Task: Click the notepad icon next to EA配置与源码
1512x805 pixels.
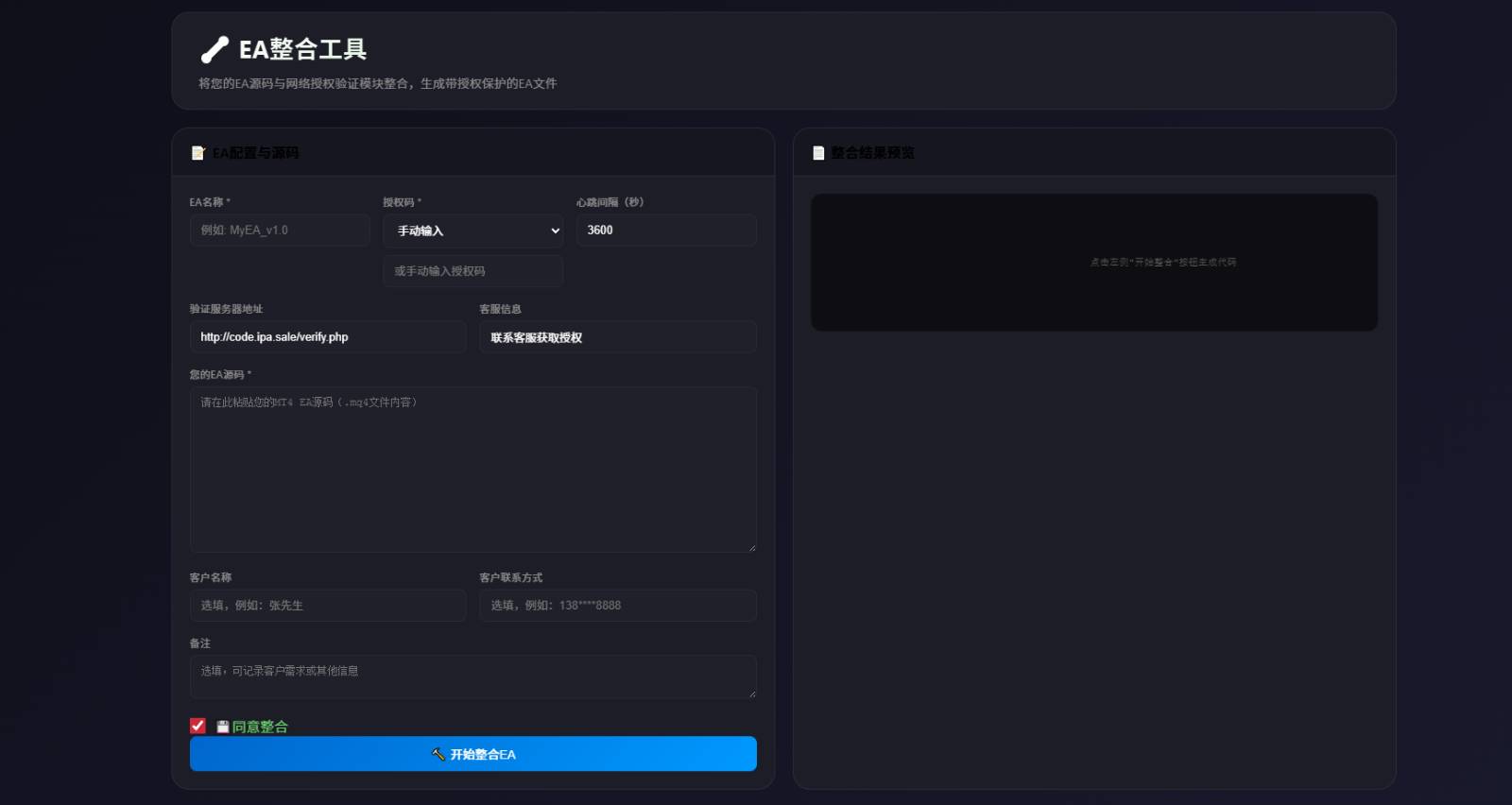Action: pos(198,153)
